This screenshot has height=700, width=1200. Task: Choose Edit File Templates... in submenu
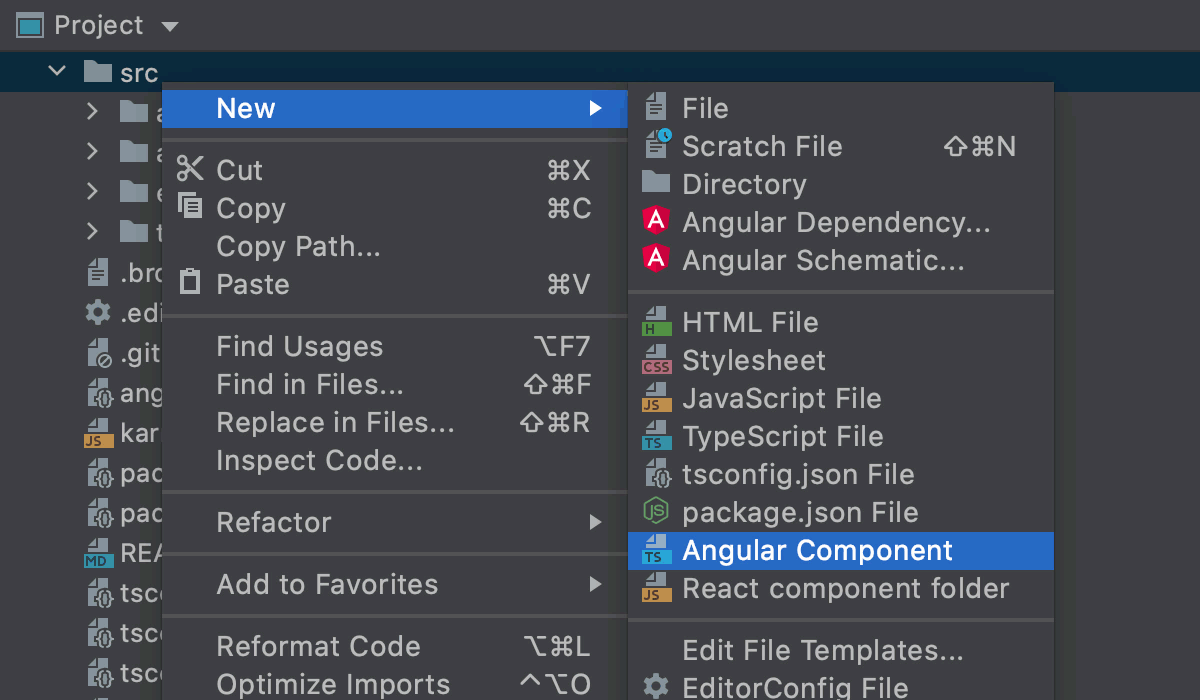point(841,651)
